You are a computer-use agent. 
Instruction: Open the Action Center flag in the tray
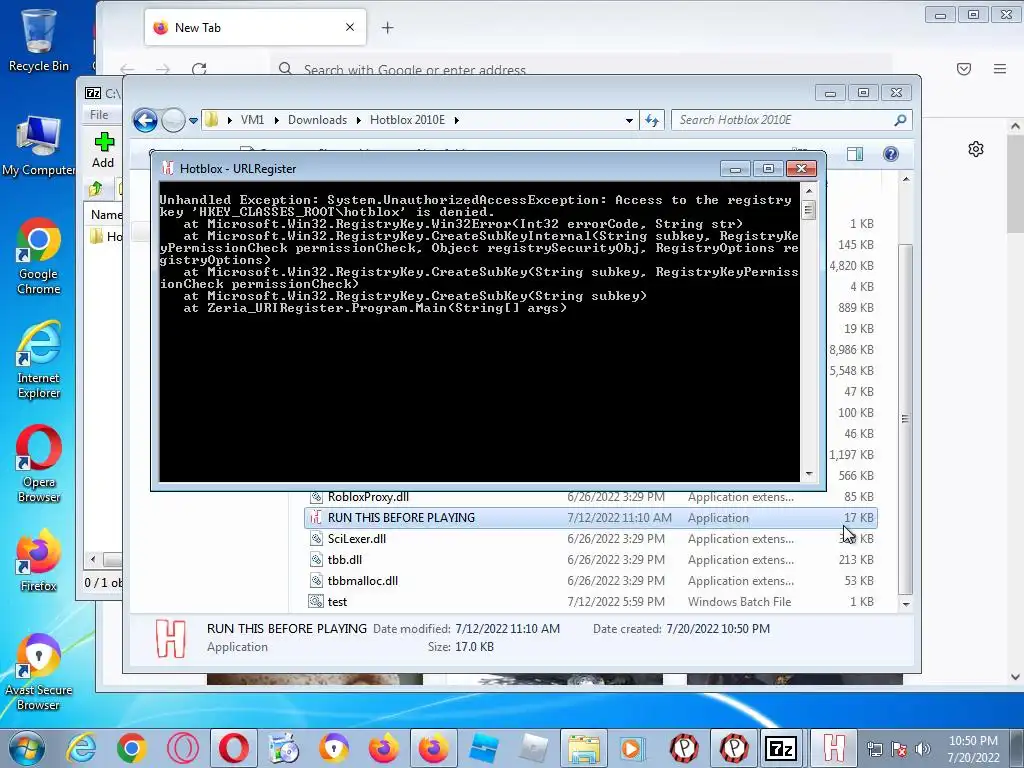pos(899,749)
